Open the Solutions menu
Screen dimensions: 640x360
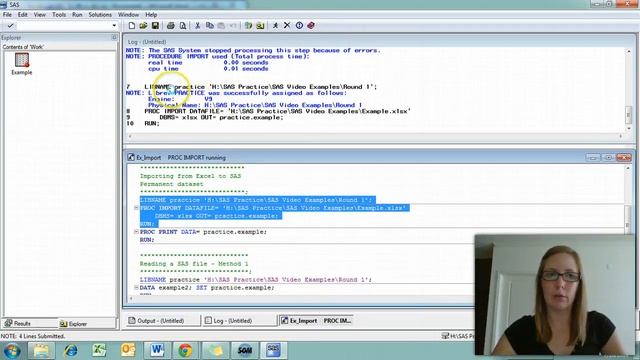click(100, 15)
